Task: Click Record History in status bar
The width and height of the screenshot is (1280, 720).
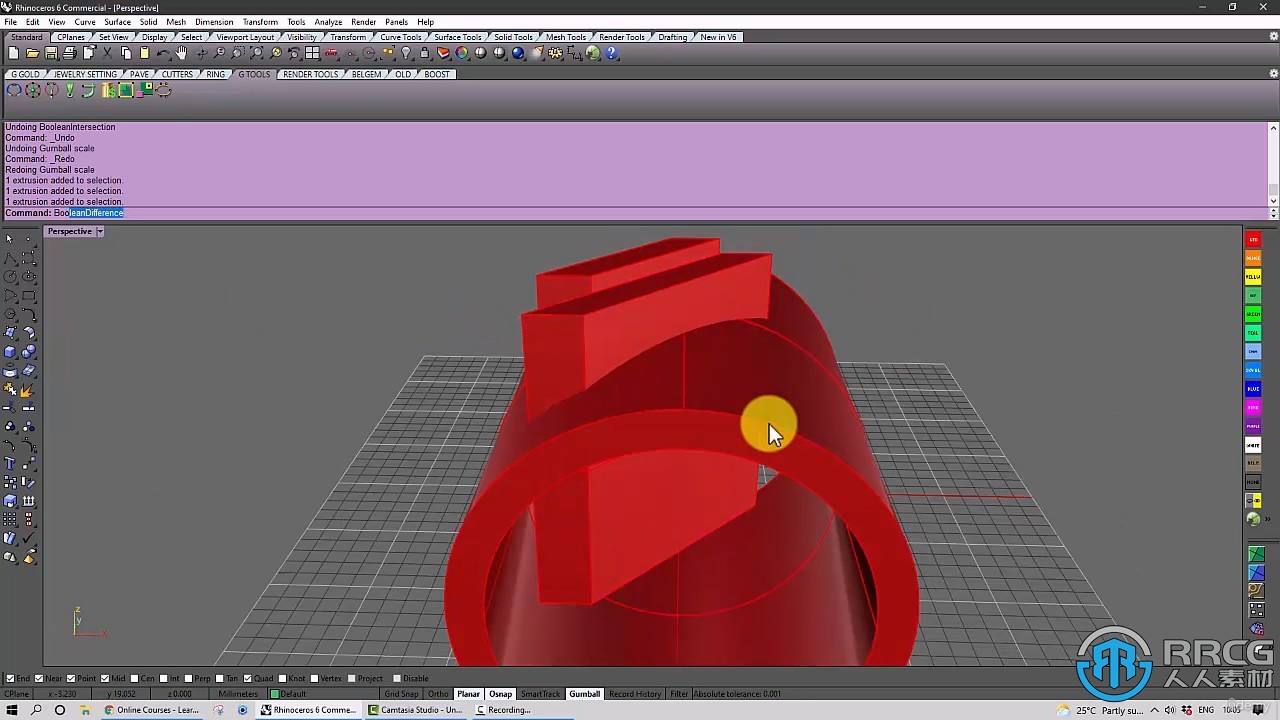Action: (635, 694)
